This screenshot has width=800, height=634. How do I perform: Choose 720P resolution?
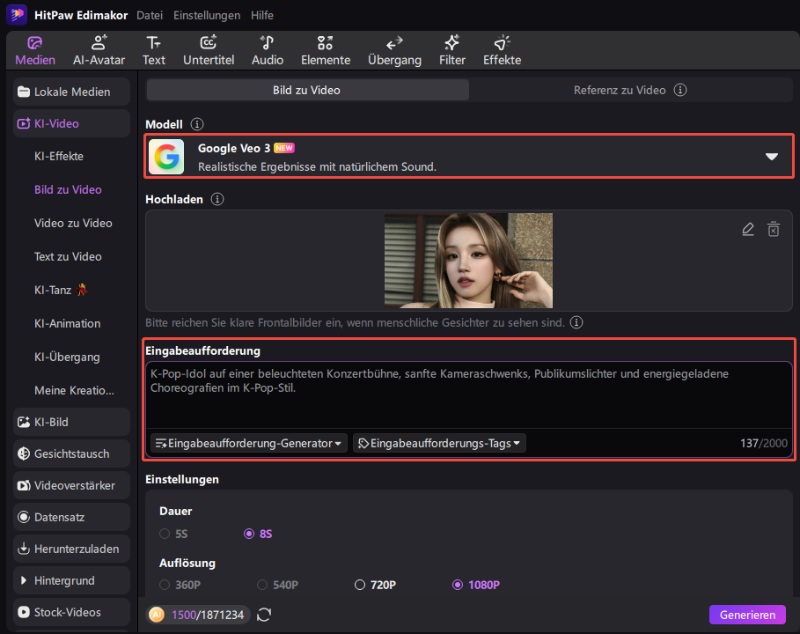click(x=375, y=585)
